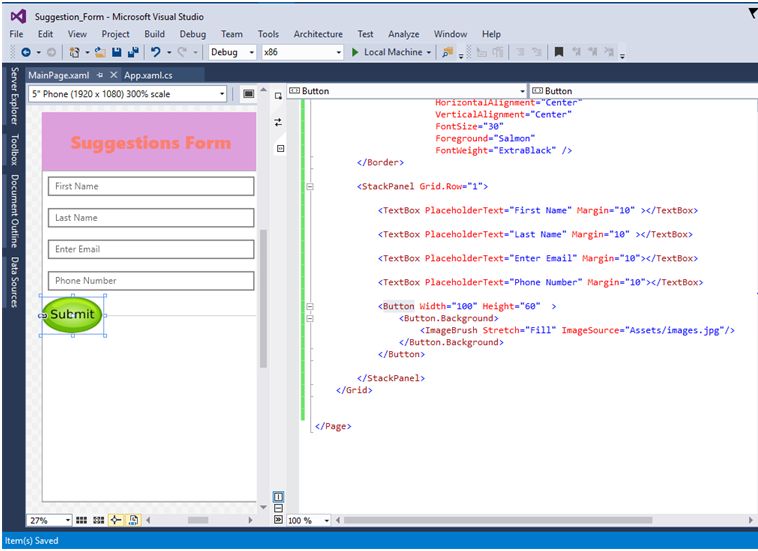This screenshot has width=758, height=551.
Task: Switch to the App.xaml.cs tab
Action: (147, 75)
